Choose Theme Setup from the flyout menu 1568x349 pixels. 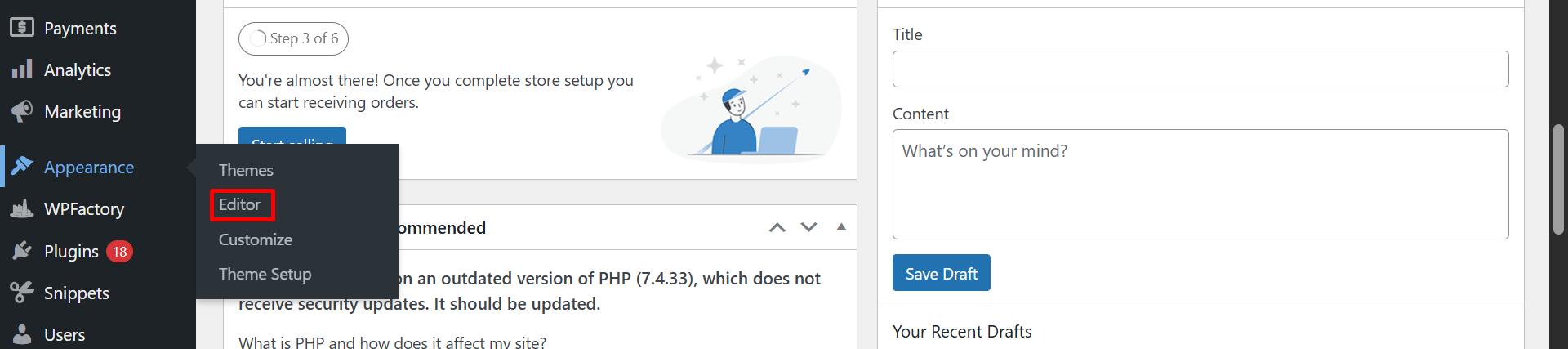(x=265, y=274)
